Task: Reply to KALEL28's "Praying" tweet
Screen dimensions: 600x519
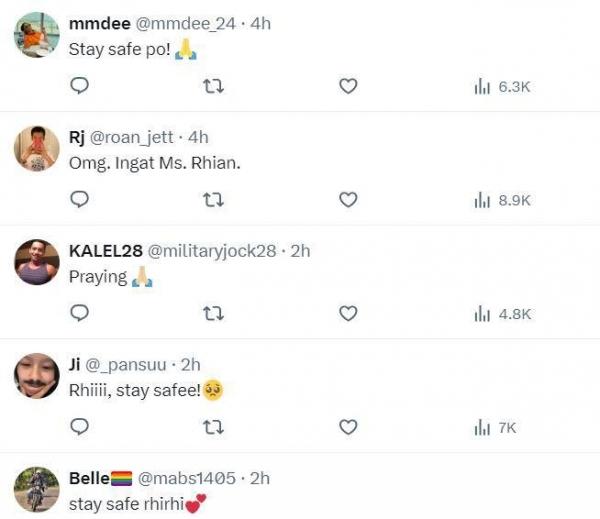Action: tap(80, 314)
